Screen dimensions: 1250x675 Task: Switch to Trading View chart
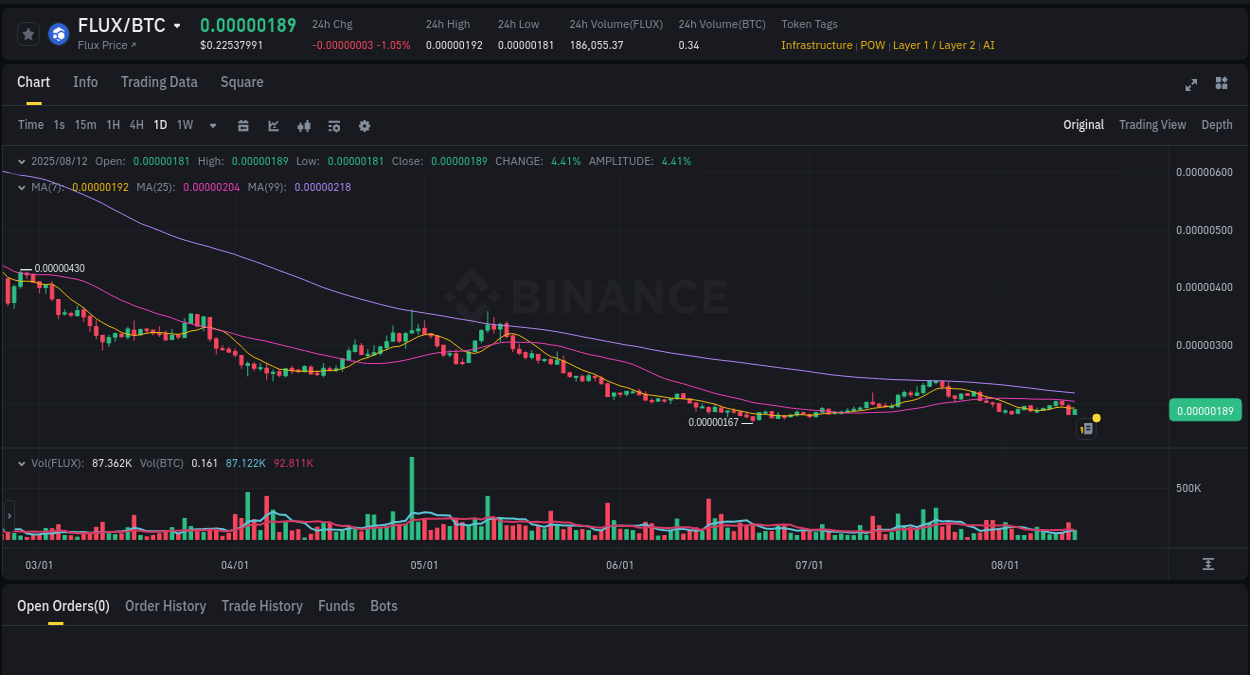coord(1152,125)
